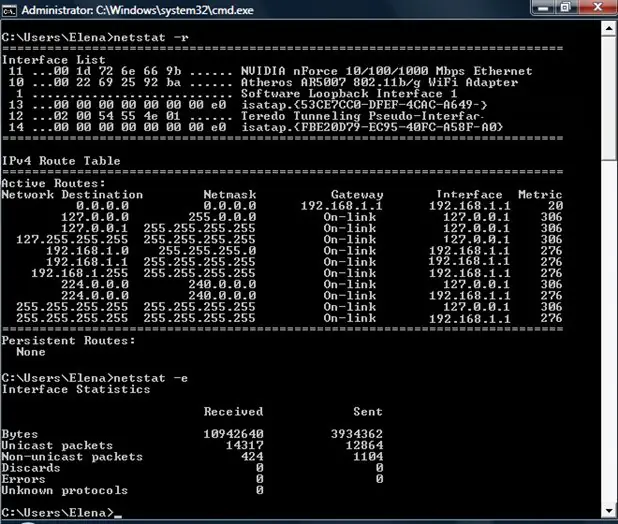This screenshot has width=618, height=524.
Task: Click the scrollbar down arrow
Action: point(609,511)
